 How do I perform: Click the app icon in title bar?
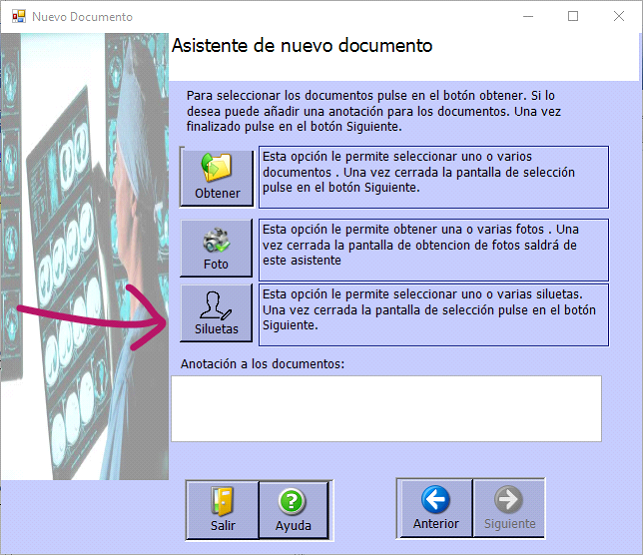click(x=18, y=17)
